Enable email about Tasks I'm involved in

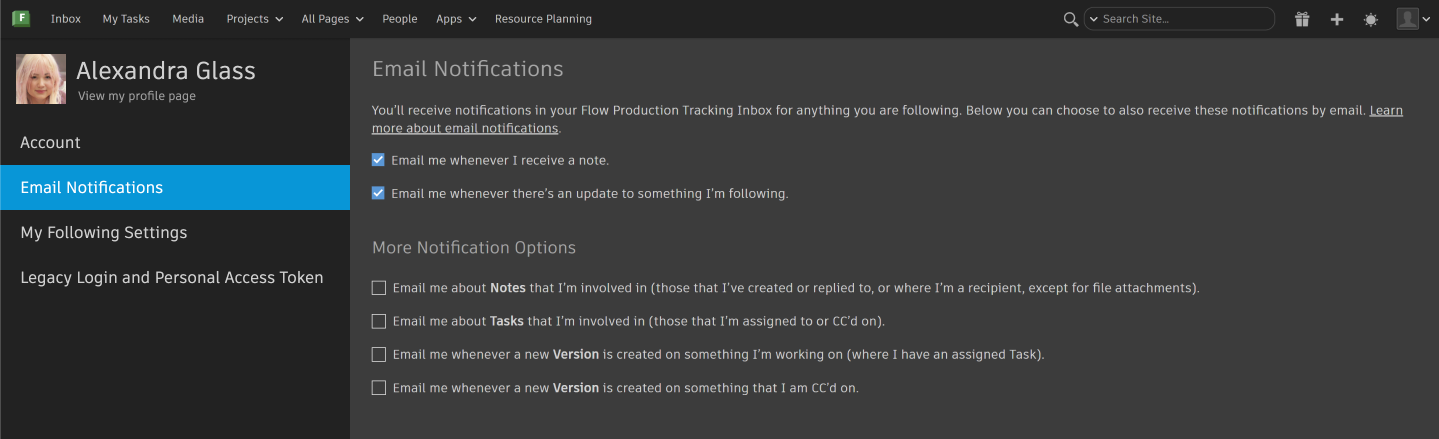click(379, 321)
